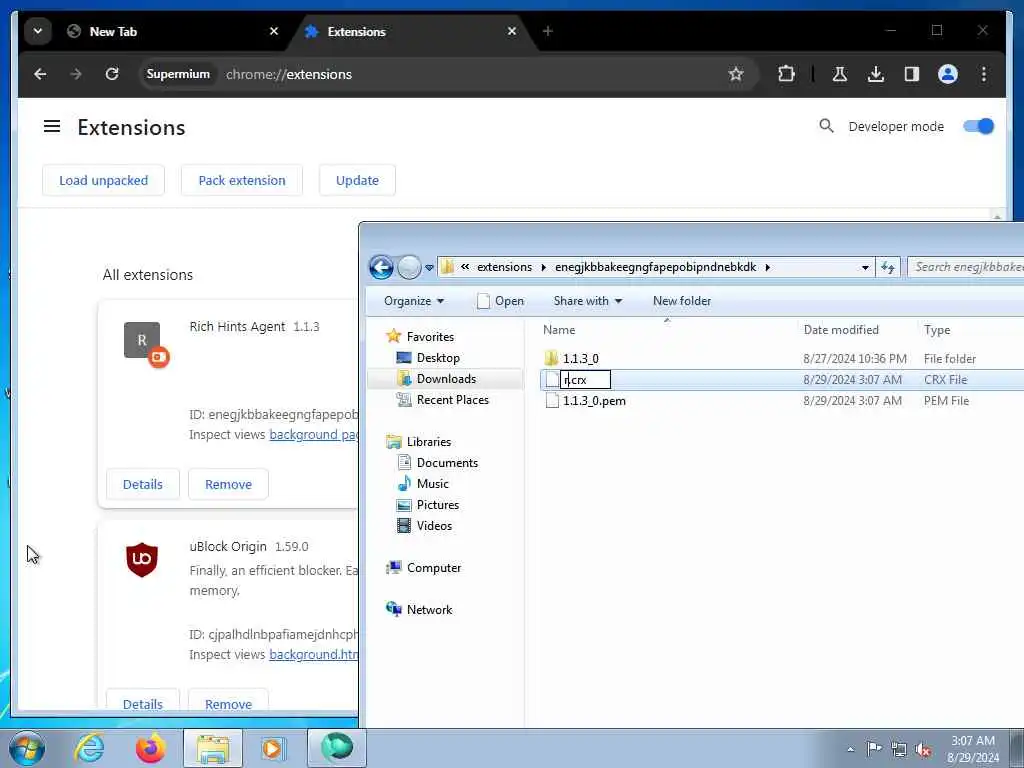Screen dimensions: 1024x768
Task: Open the Extensions puzzle-piece menu
Action: point(786,74)
